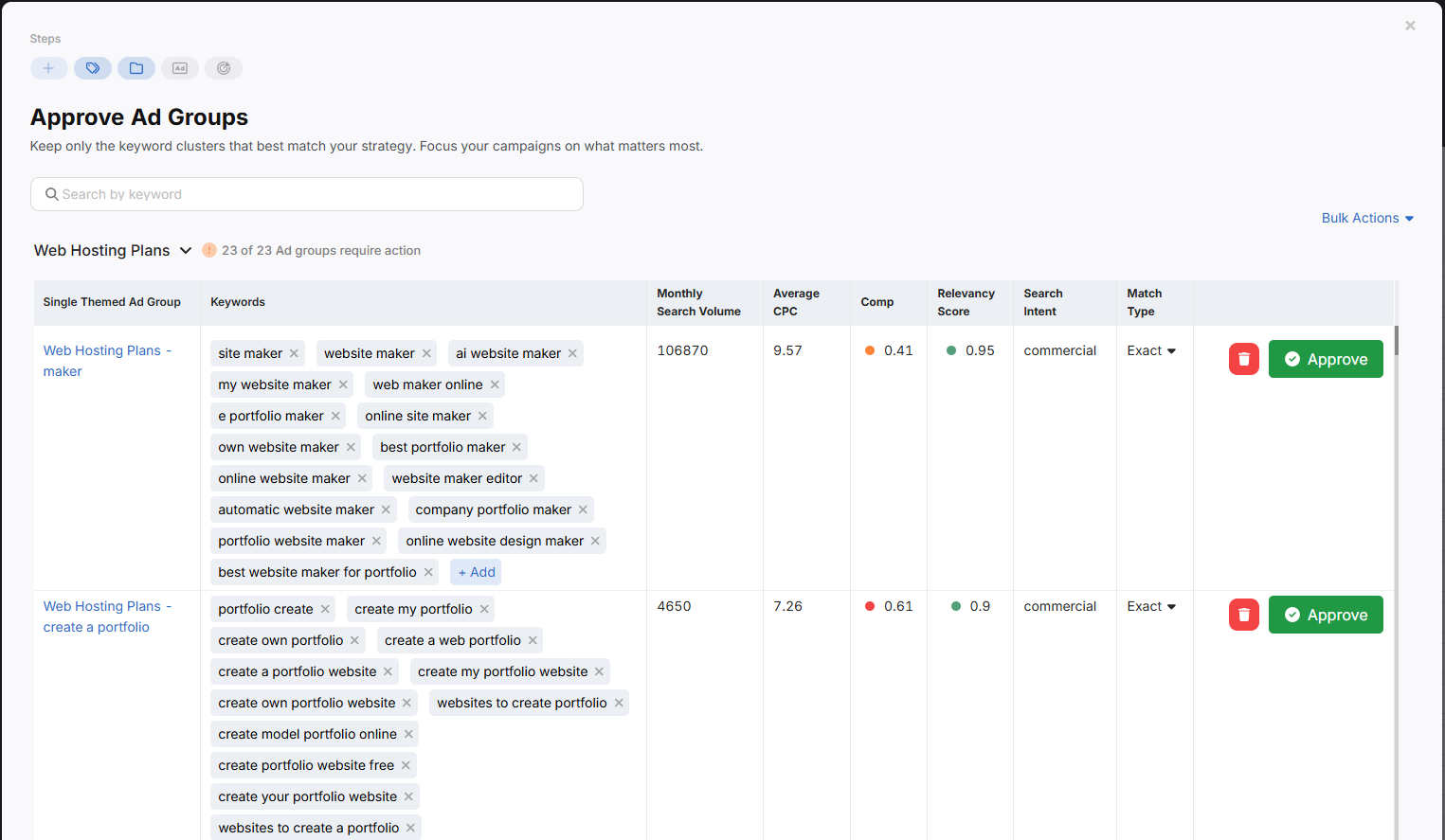Open the ad groups folder step icon
Screen dimensions: 1445x840
[135, 67]
